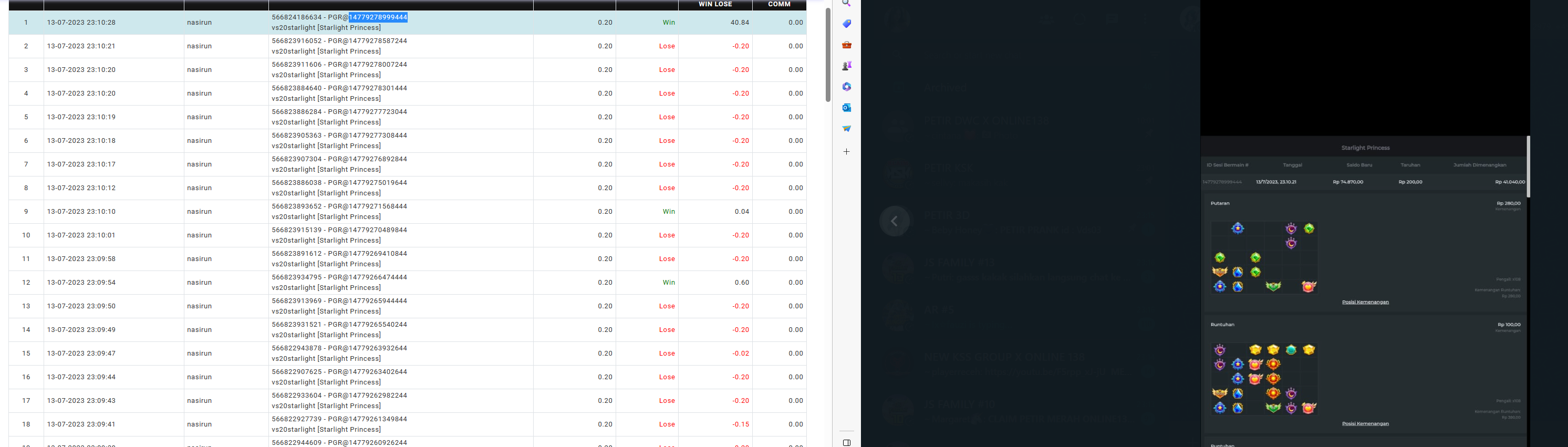Click the -0.15 win lose amount

(741, 424)
